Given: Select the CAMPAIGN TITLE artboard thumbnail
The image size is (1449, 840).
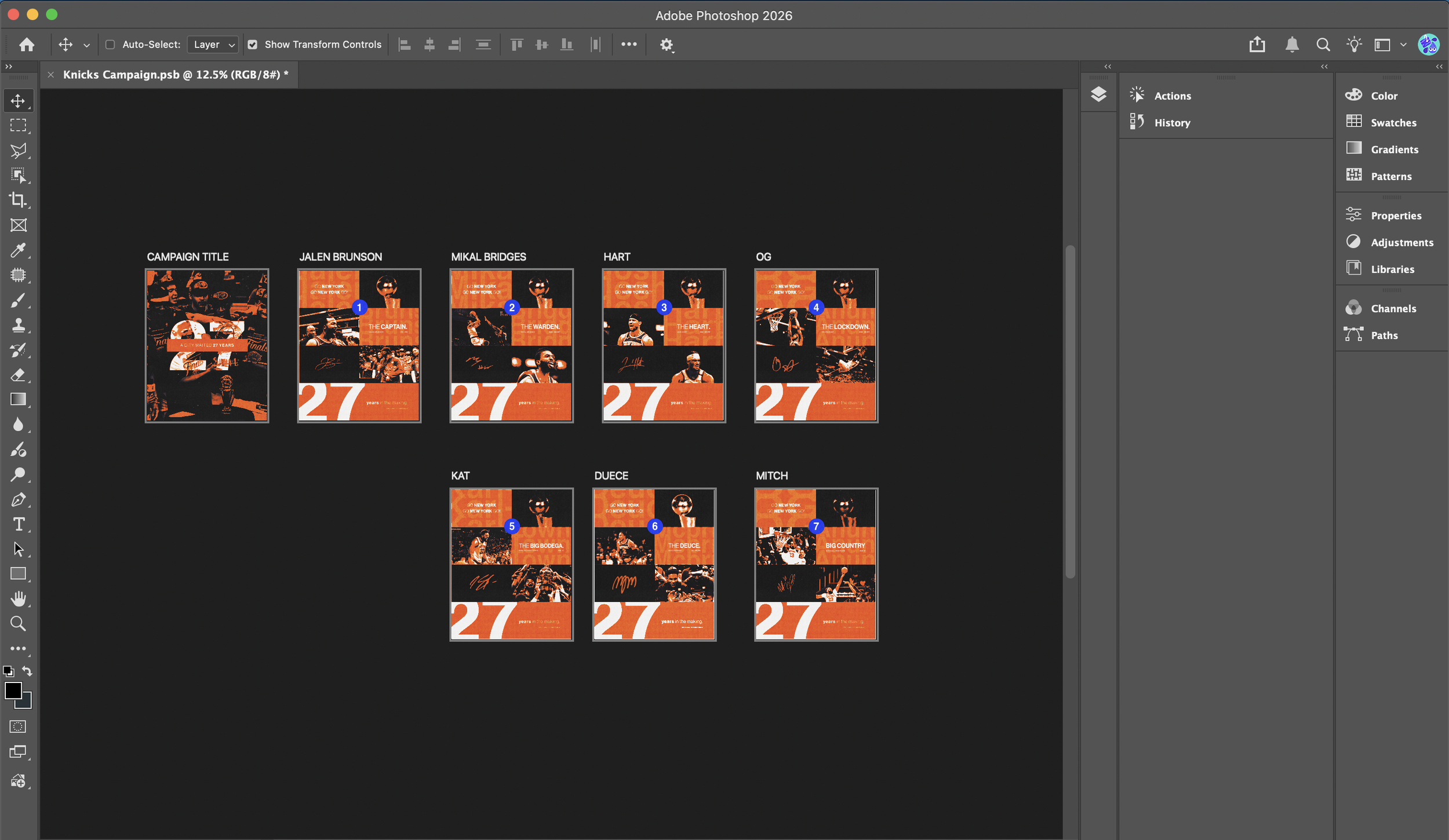Looking at the screenshot, I should (x=207, y=345).
